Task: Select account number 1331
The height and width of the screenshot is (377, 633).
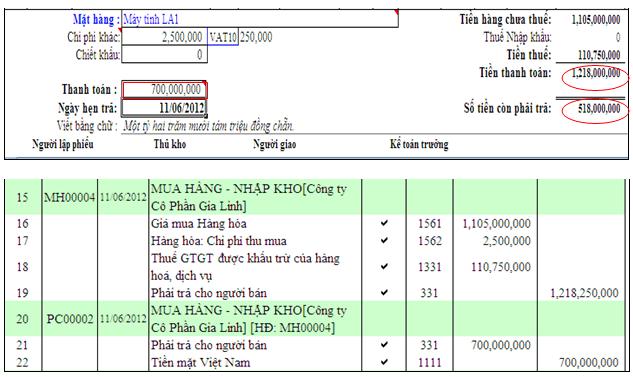Action: point(430,267)
